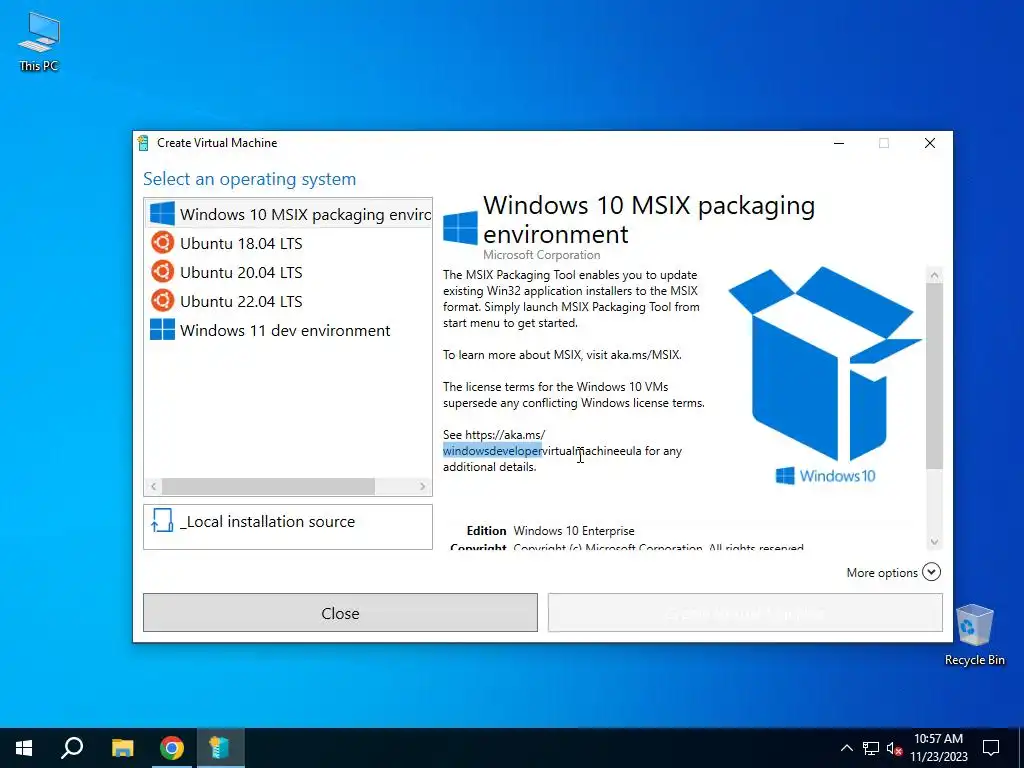Open the Recycle Bin desktop icon

pyautogui.click(x=974, y=635)
